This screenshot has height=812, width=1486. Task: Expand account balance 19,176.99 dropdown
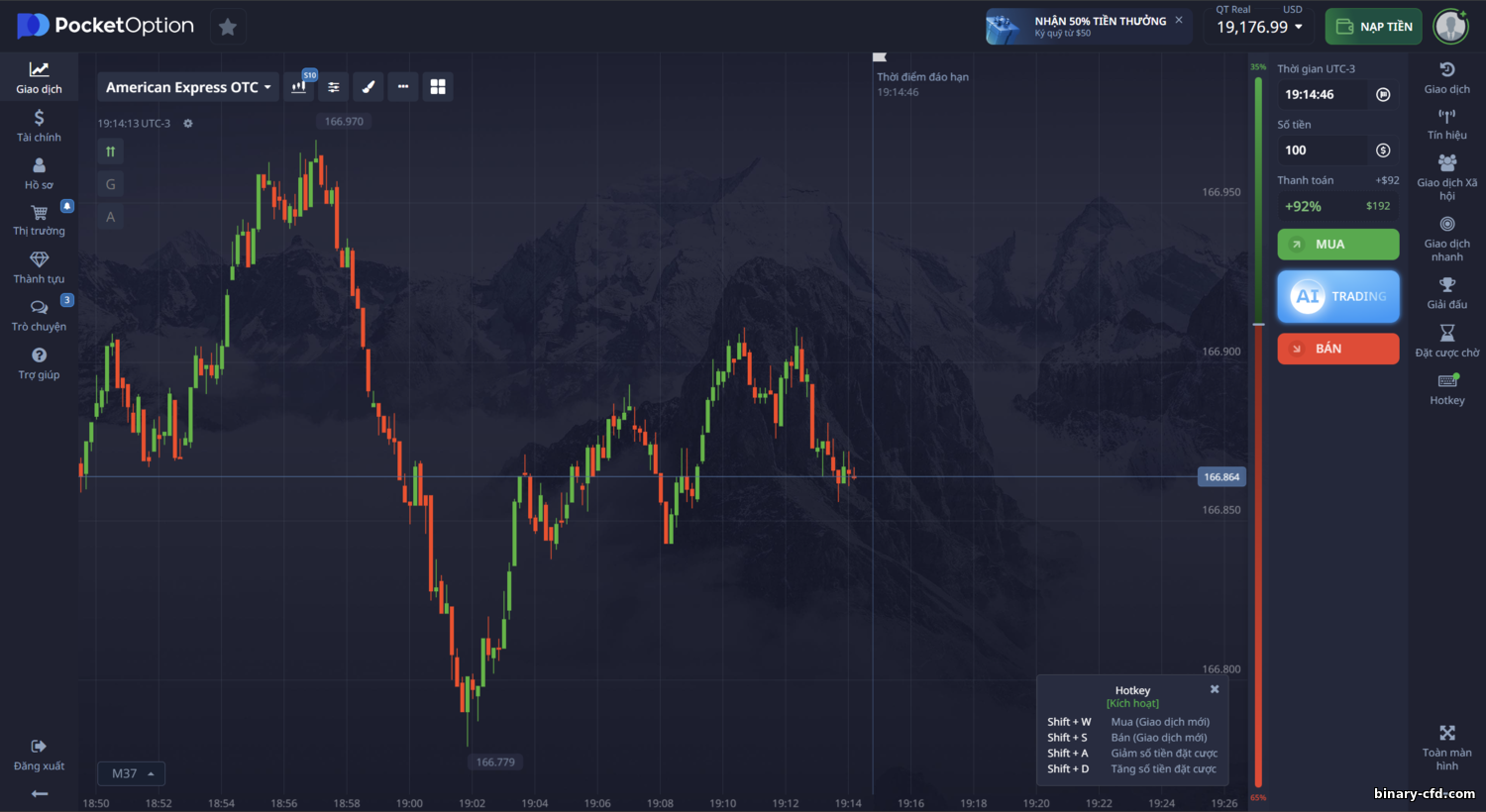pos(1260,27)
